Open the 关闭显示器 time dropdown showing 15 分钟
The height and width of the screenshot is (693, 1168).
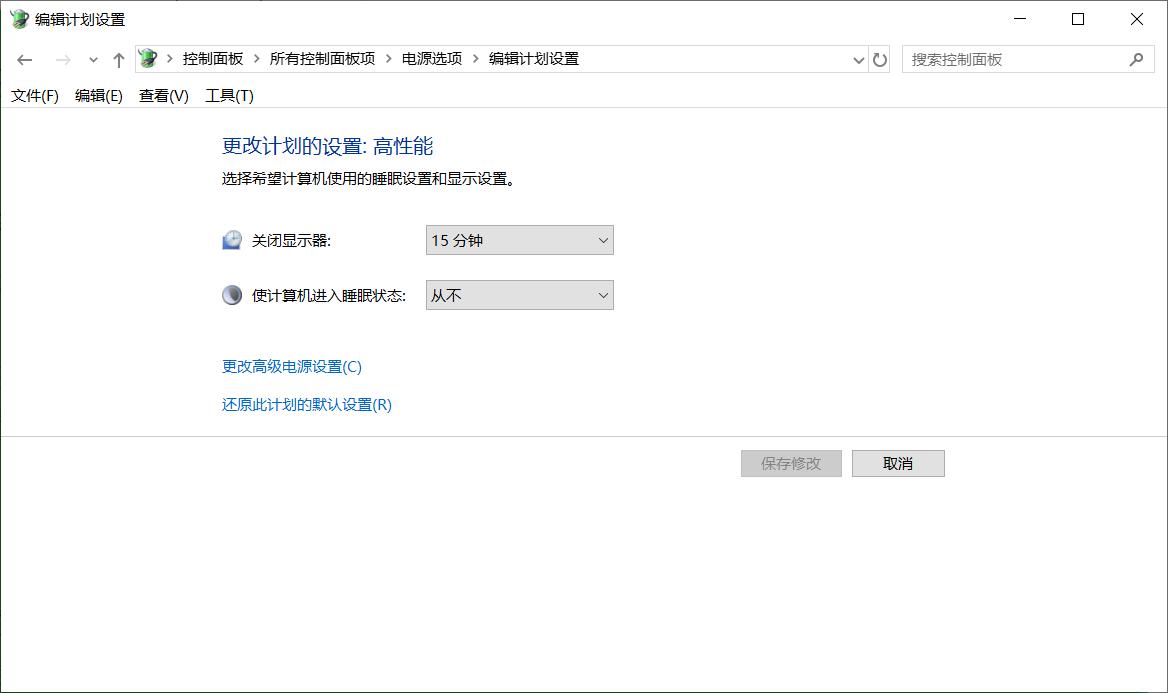pyautogui.click(x=518, y=239)
